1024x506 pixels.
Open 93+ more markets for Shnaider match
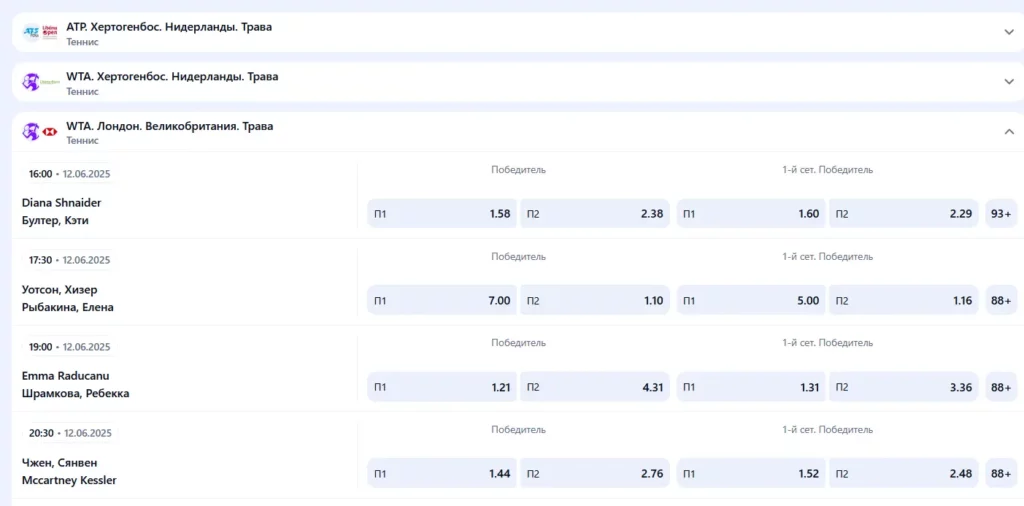(x=1000, y=213)
